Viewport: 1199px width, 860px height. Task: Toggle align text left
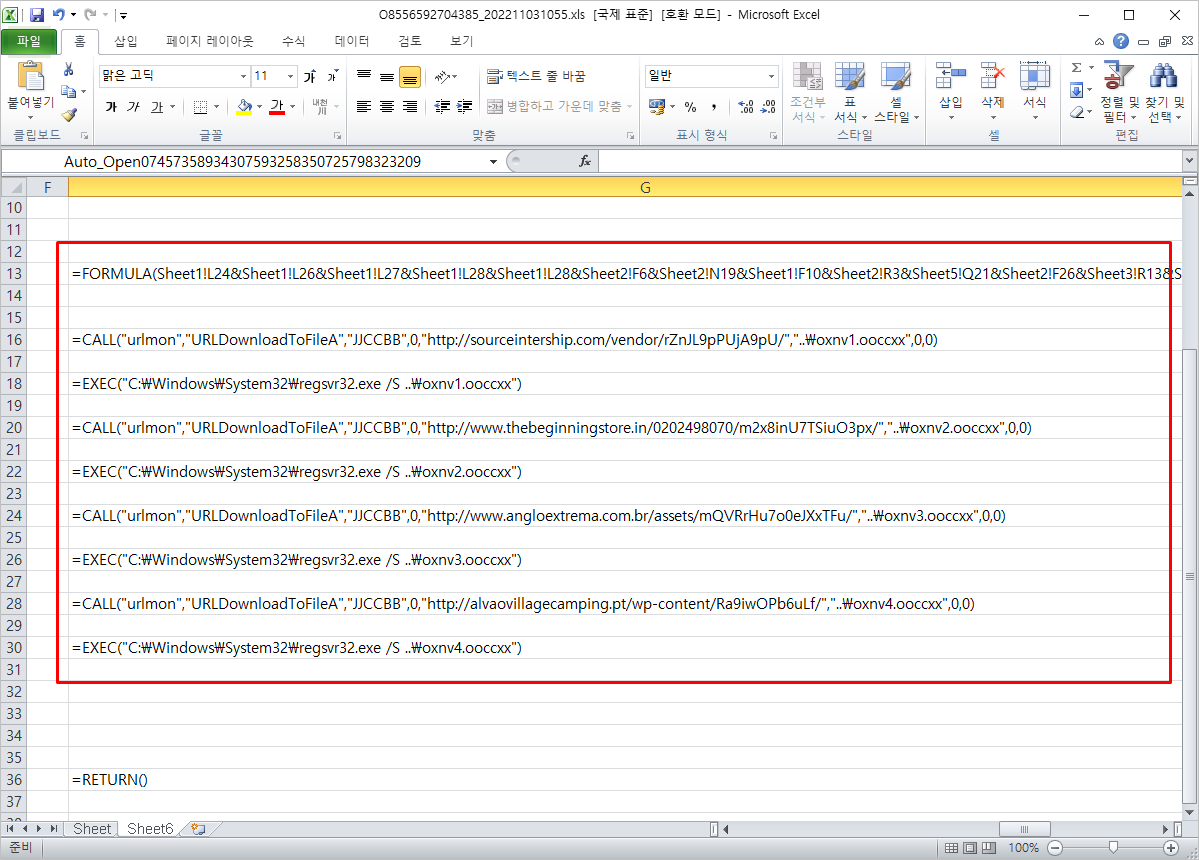pyautogui.click(x=364, y=107)
